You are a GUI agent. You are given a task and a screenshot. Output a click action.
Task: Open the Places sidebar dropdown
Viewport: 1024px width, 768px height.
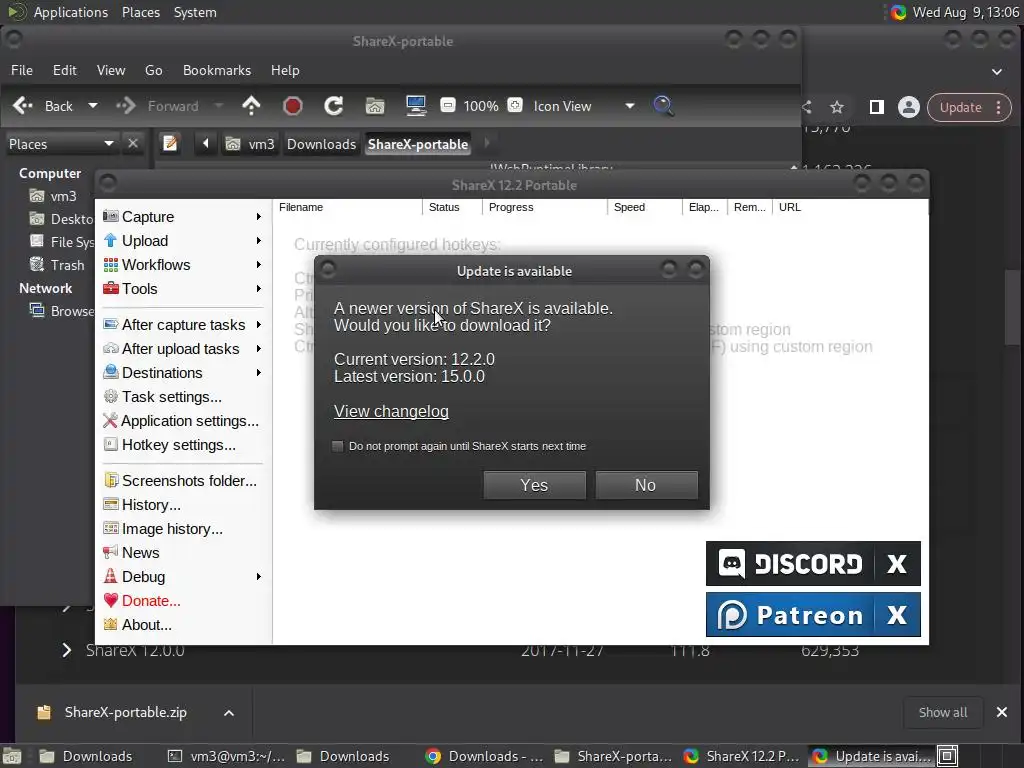[62, 144]
